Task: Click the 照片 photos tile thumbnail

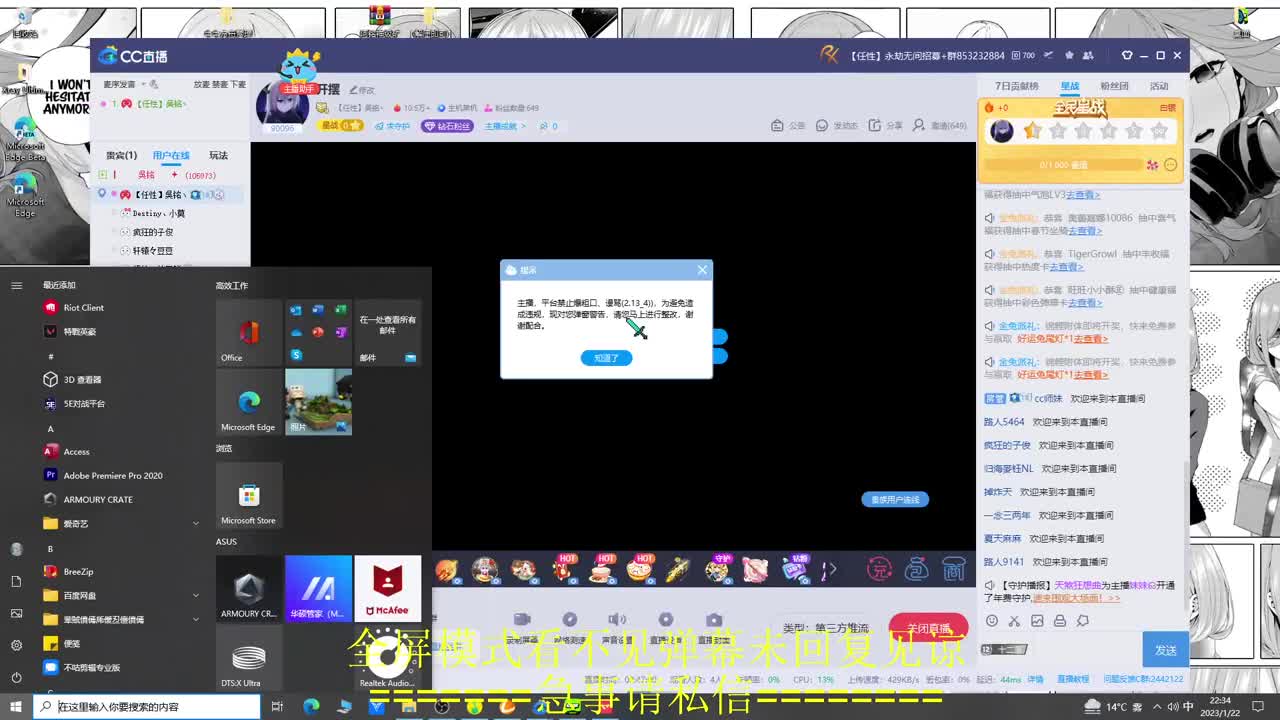Action: point(318,401)
